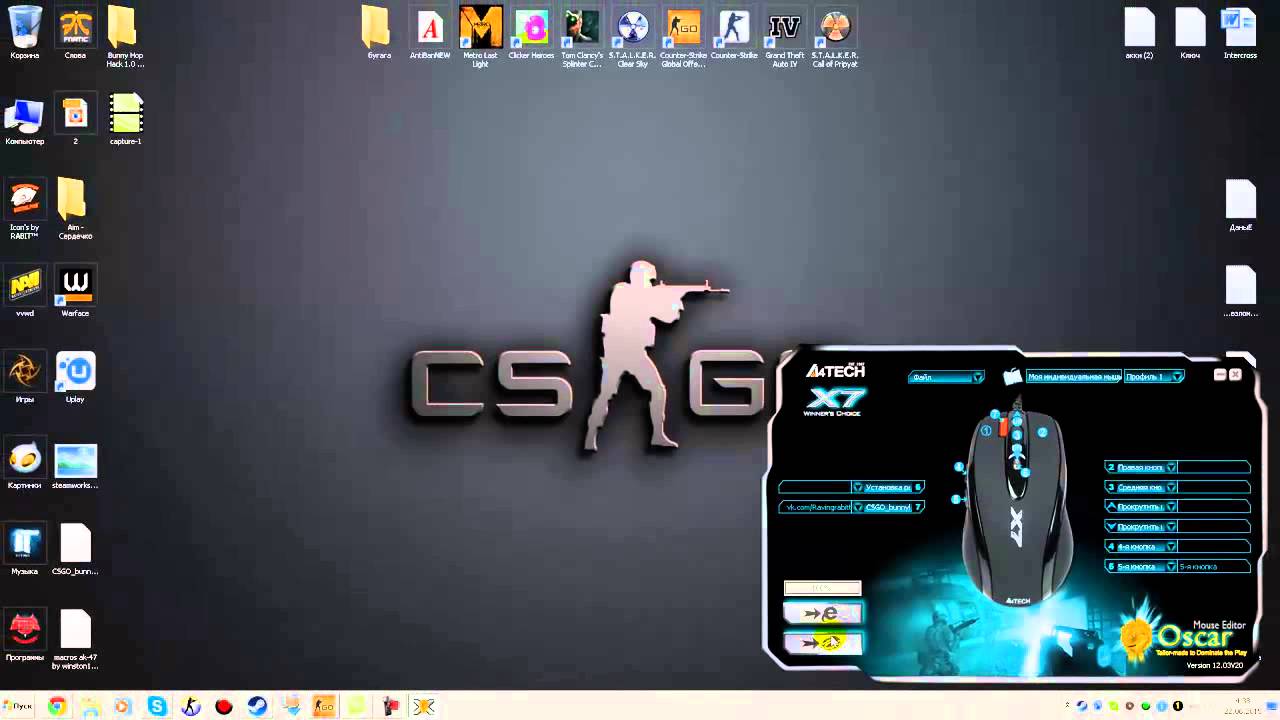Click the profile name field Моя индивидуальная мышь
The width and height of the screenshot is (1280, 720).
click(x=1074, y=377)
